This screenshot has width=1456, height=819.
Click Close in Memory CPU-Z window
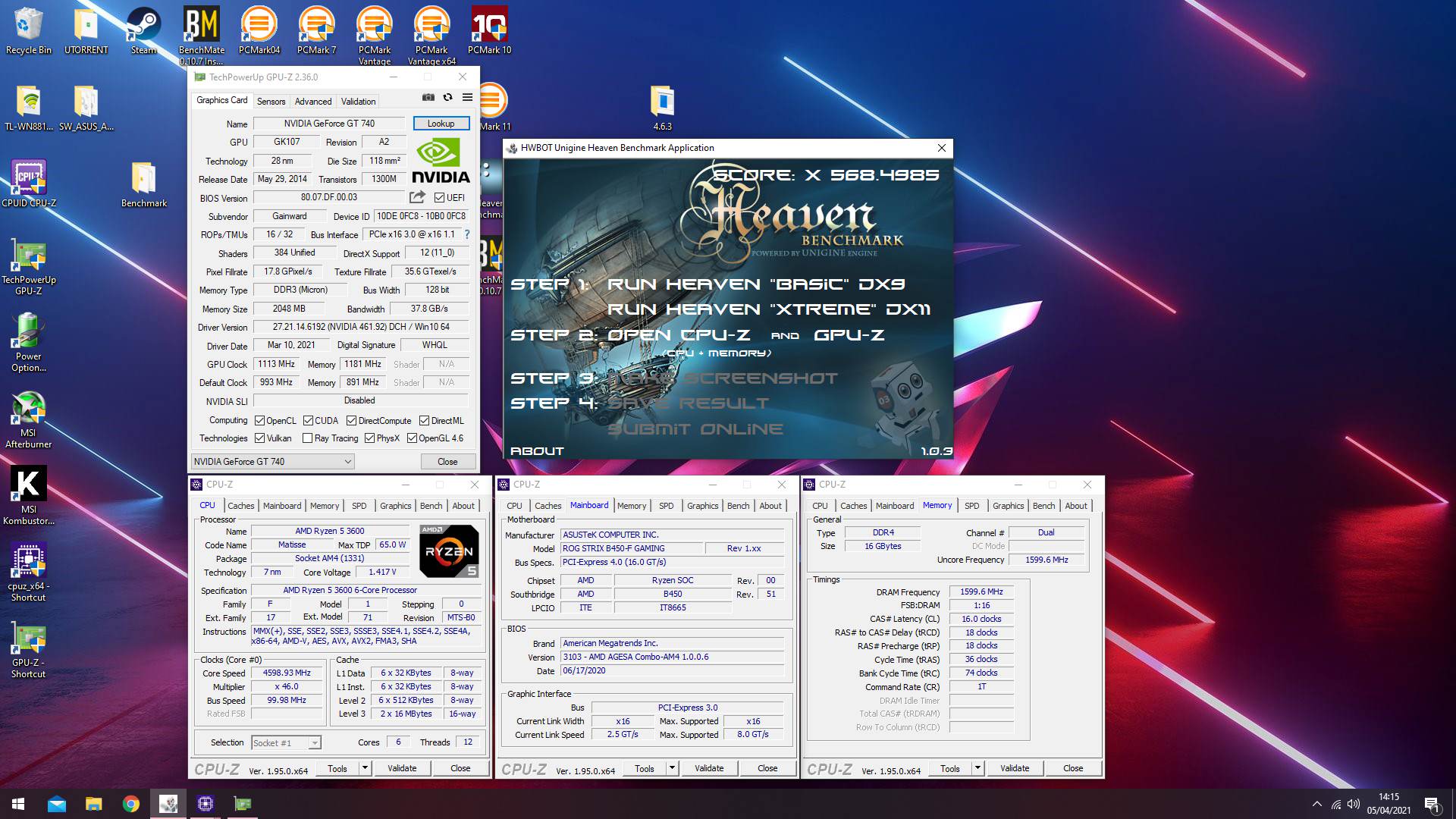[1073, 768]
